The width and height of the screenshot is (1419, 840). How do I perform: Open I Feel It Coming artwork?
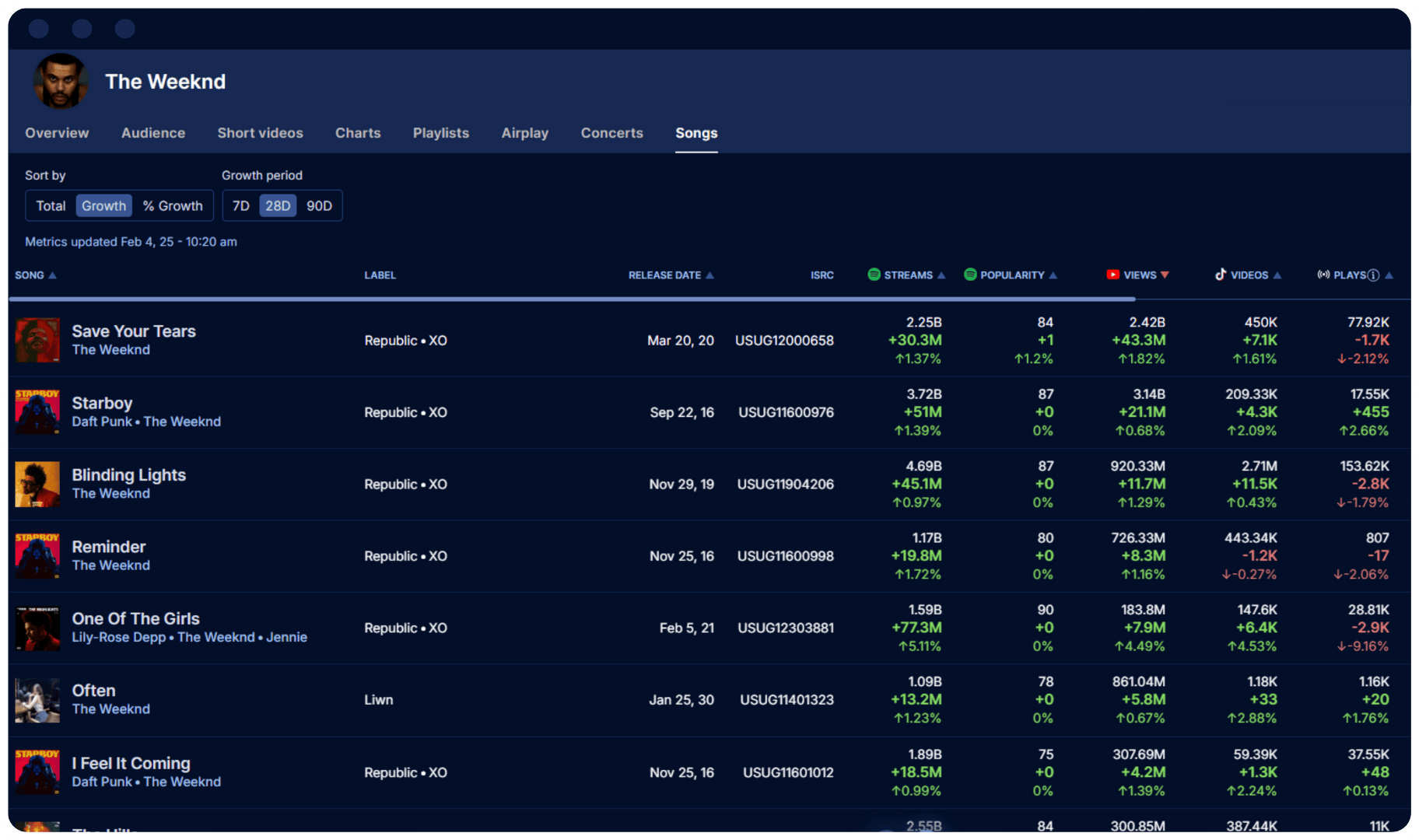[x=37, y=772]
